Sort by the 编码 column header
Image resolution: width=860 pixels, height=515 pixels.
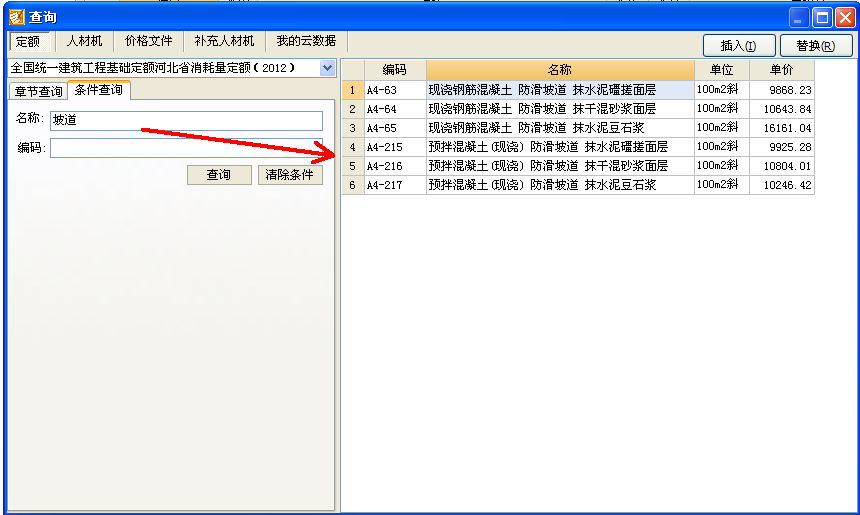(395, 70)
